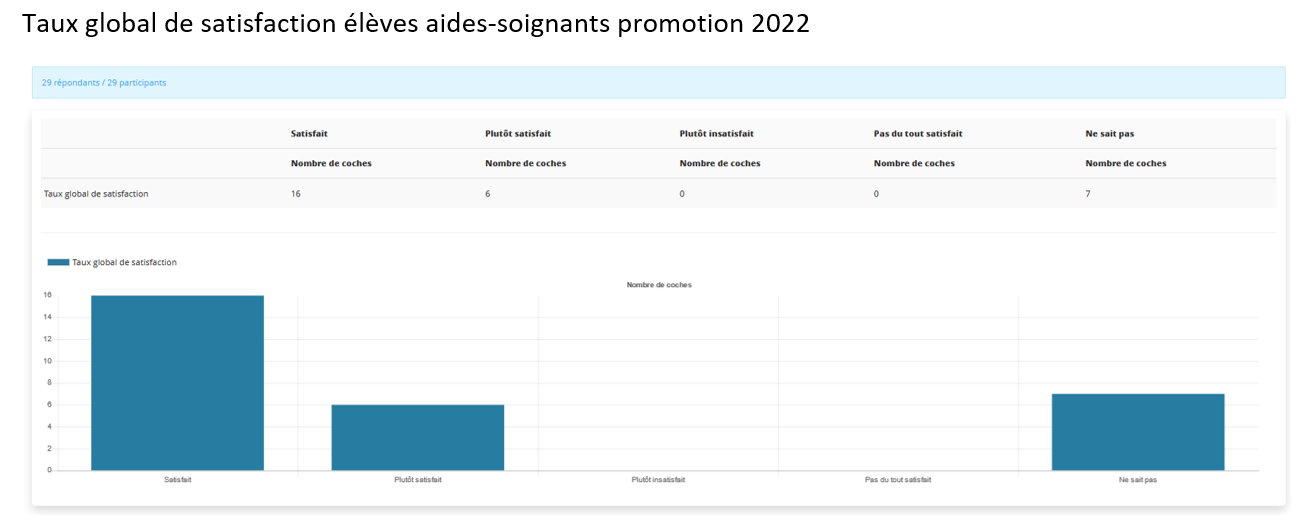The height and width of the screenshot is (525, 1303).
Task: Click the blue legend swatch for Taux global de satisfaction
Action: tap(58, 262)
